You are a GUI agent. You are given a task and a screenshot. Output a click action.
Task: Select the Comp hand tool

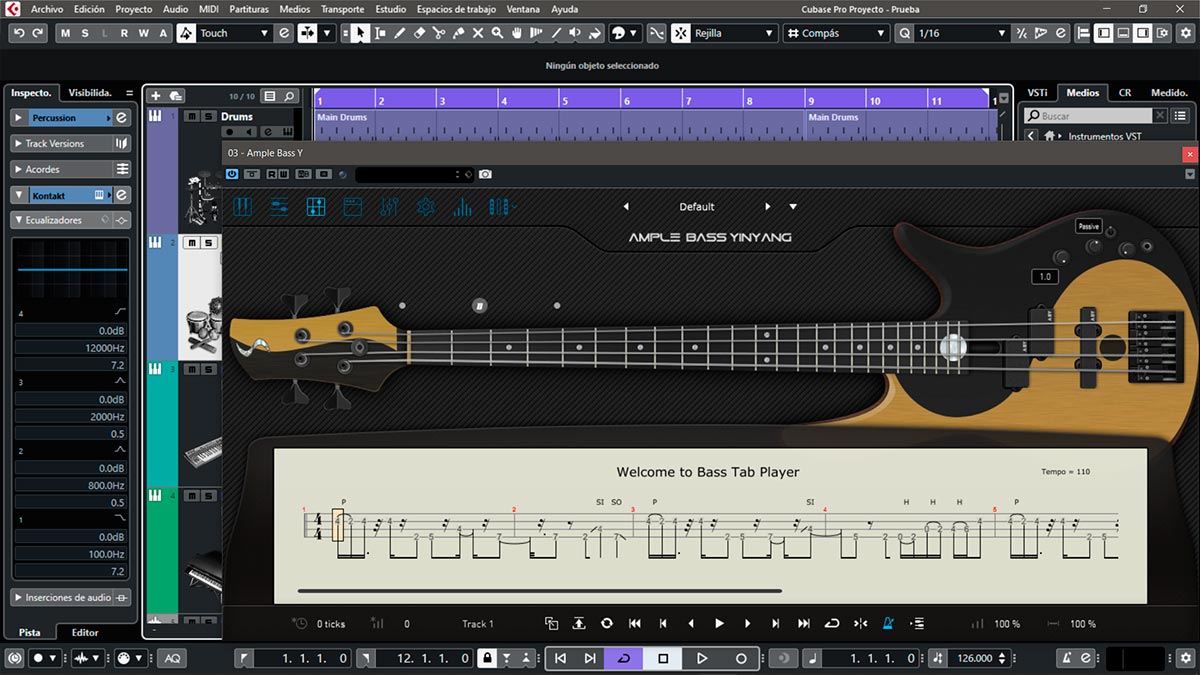point(517,33)
